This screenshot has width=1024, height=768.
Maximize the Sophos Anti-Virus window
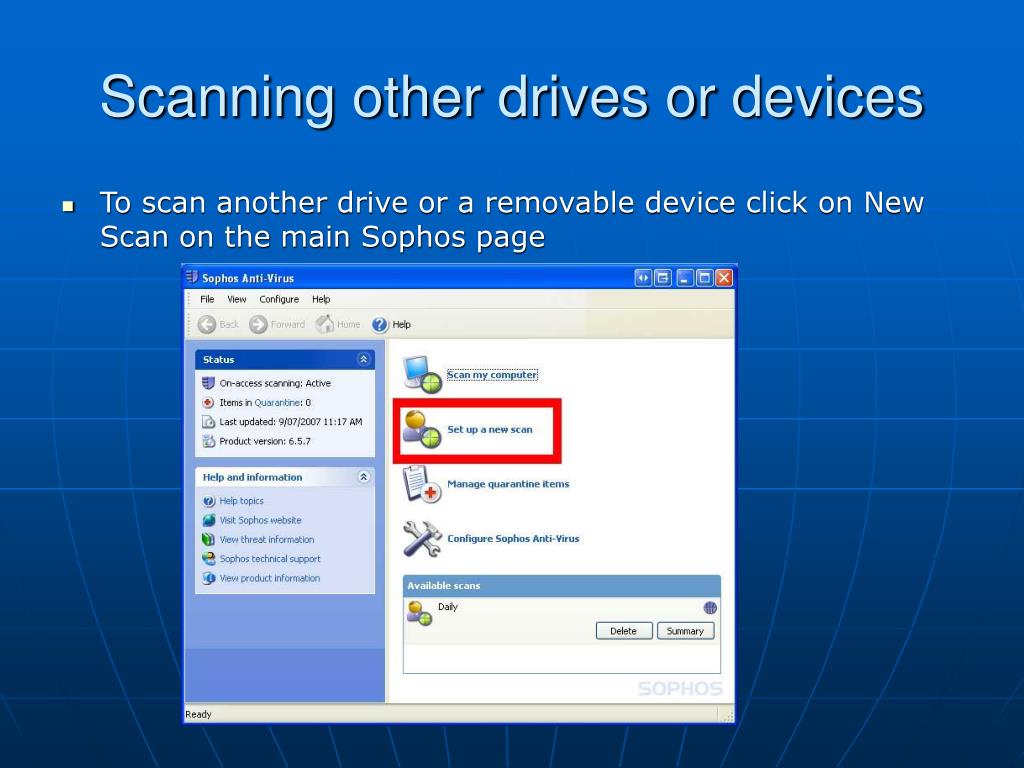point(705,278)
